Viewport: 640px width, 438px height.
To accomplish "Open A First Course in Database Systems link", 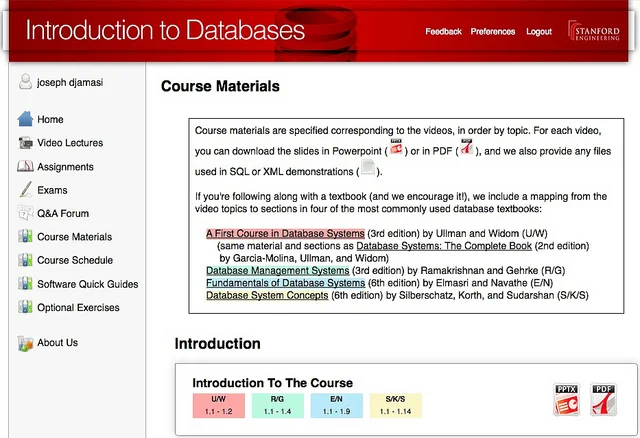I will [x=285, y=233].
